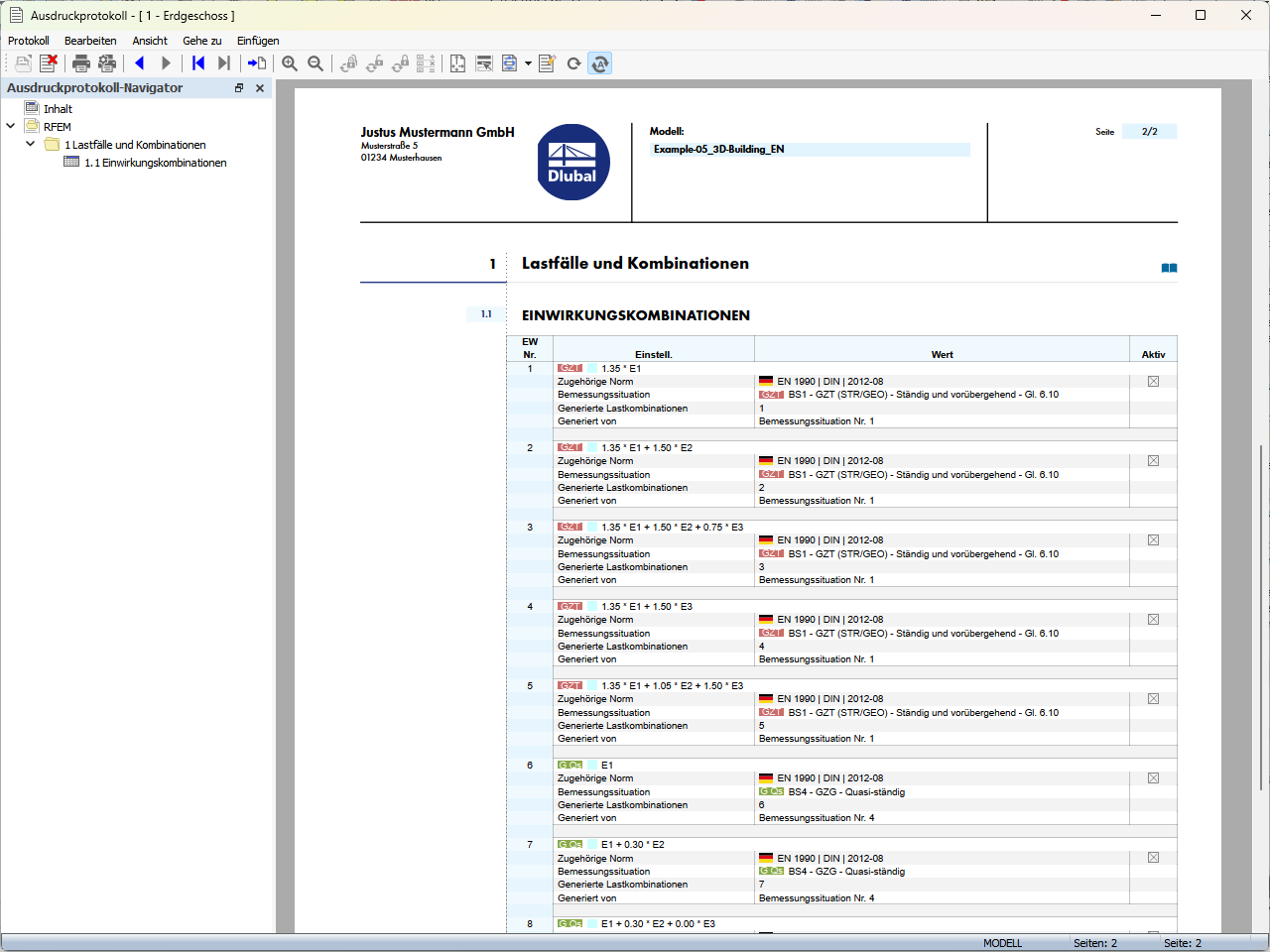Screen dimensions: 1270x952
Task: Toggle the highlighted automatic refresh icon
Action: pyautogui.click(x=599, y=63)
